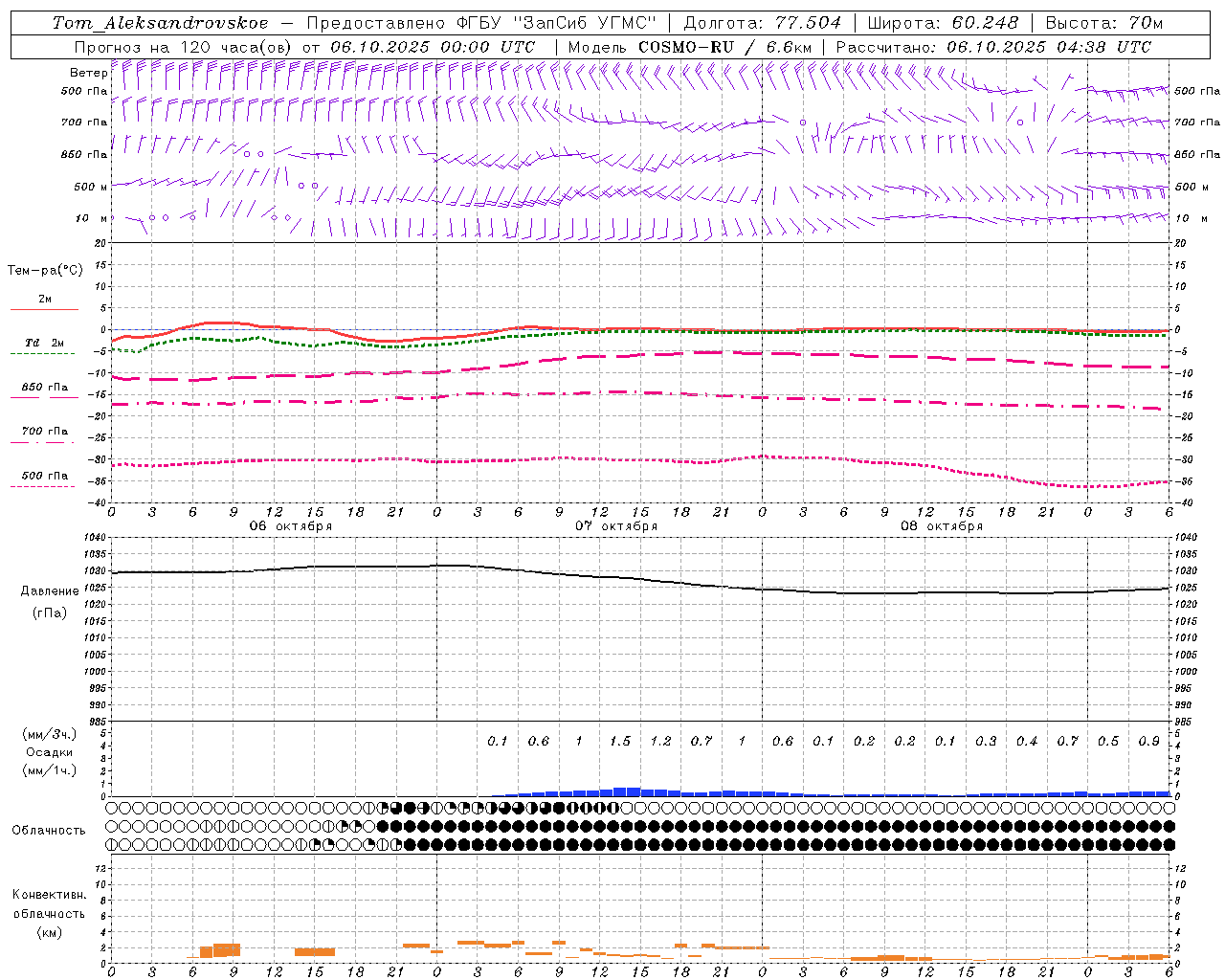Image resolution: width=1225 pixels, height=980 pixels.
Task: Click the (мм/3ч.) precipitation unit label
Action: [x=50, y=735]
